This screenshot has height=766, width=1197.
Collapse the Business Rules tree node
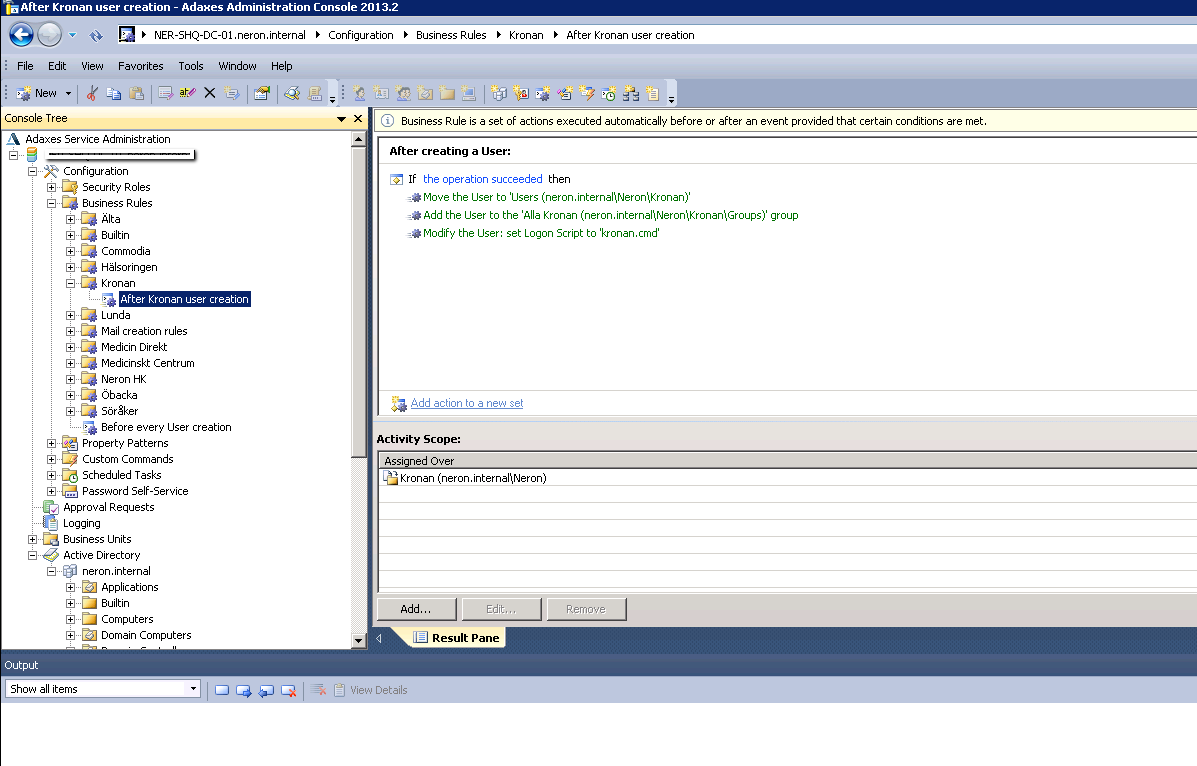point(51,203)
